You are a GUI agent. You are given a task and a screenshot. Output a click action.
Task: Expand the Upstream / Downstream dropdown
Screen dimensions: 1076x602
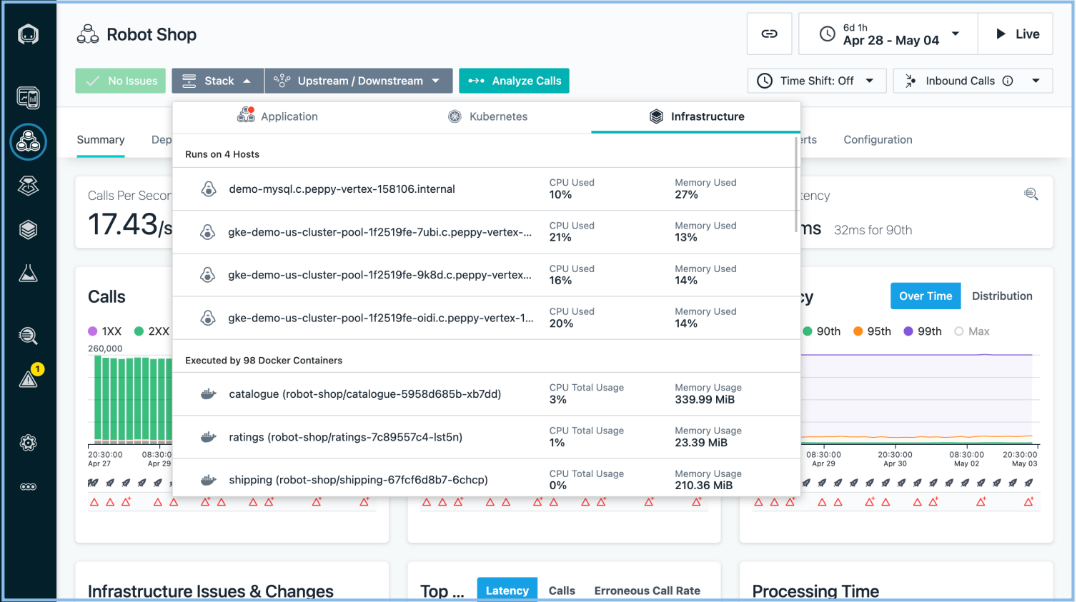tap(358, 81)
